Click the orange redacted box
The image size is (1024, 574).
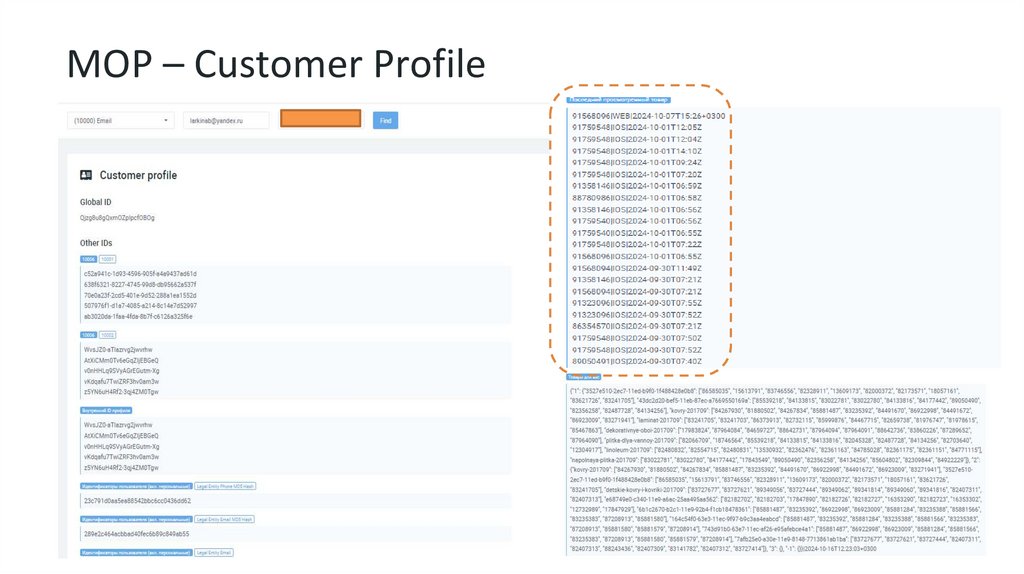point(320,119)
